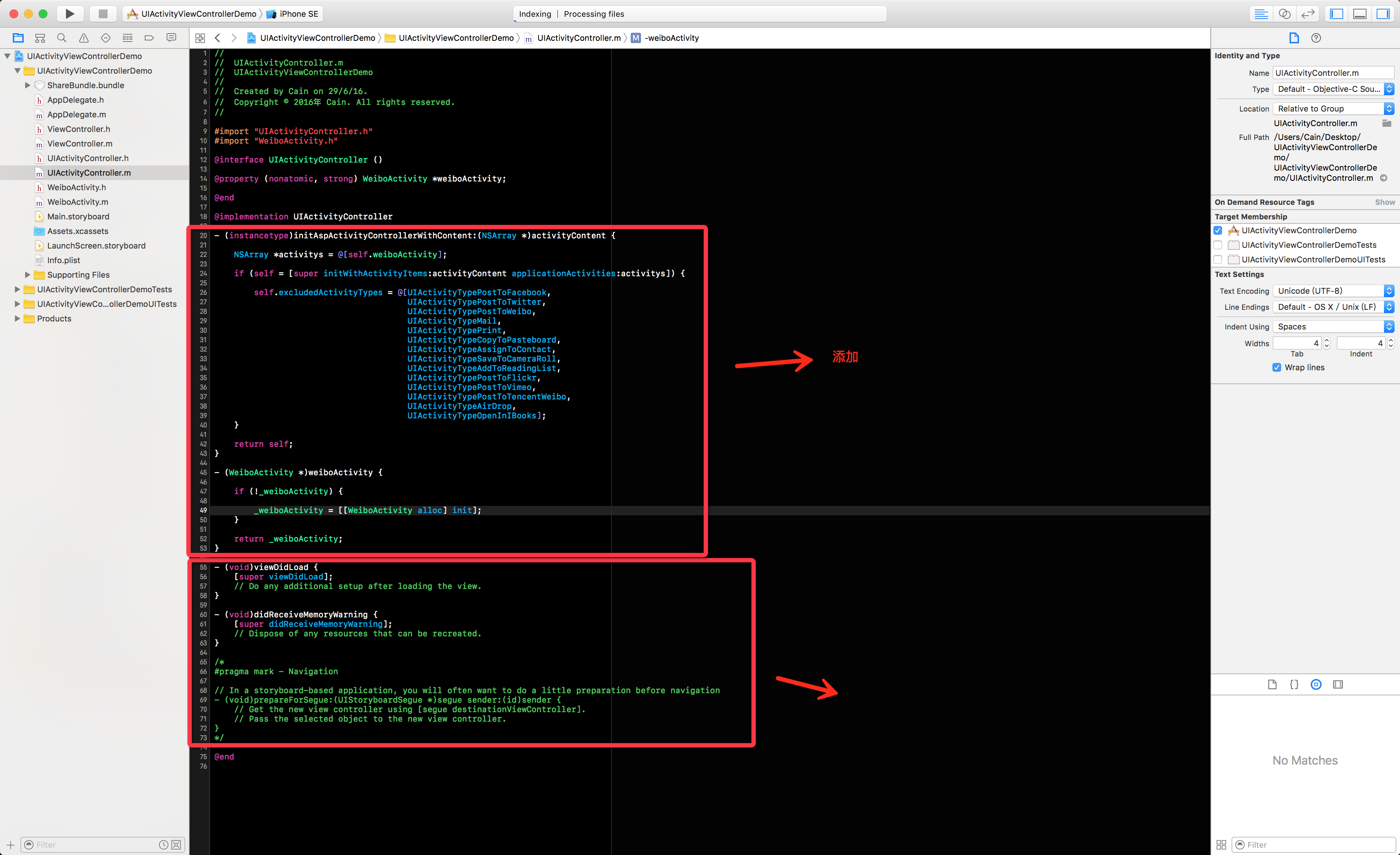Screen dimensions: 1400x855
Task: Toggle the debug area (bottom panel button)
Action: click(x=1360, y=13)
